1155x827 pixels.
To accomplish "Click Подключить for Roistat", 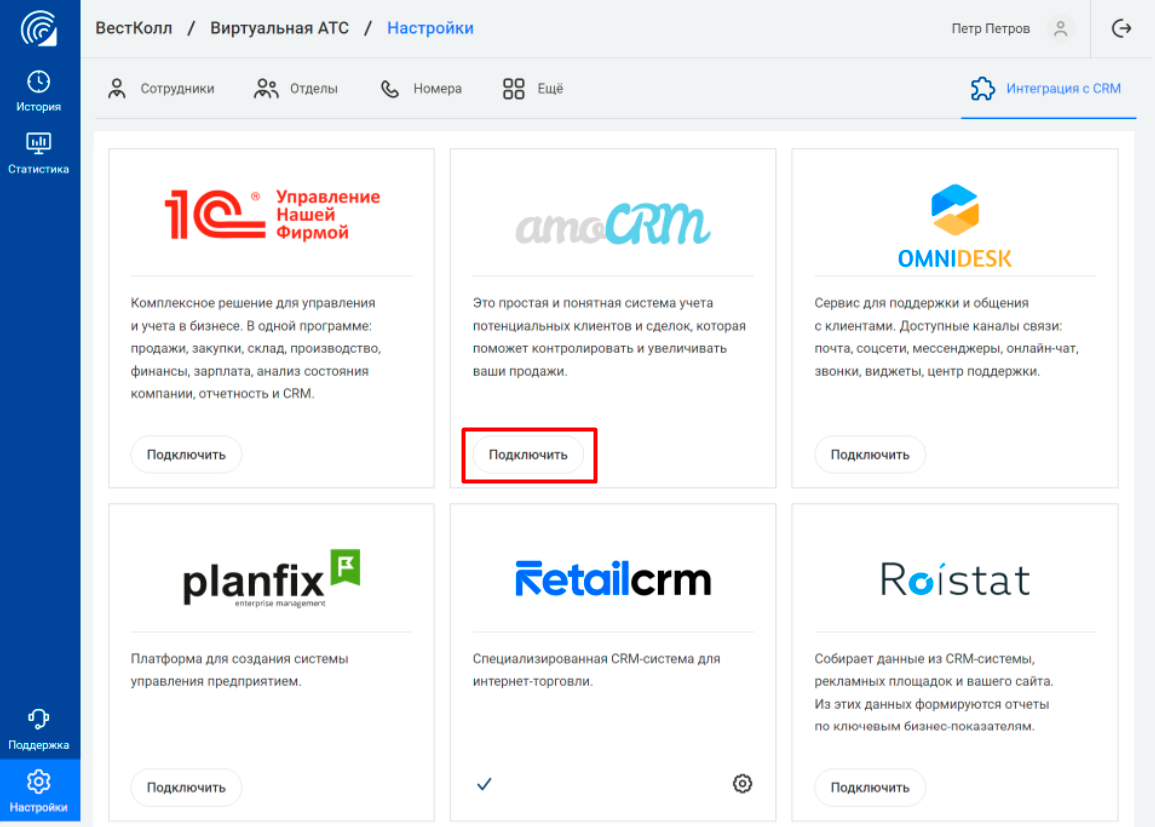I will point(870,787).
